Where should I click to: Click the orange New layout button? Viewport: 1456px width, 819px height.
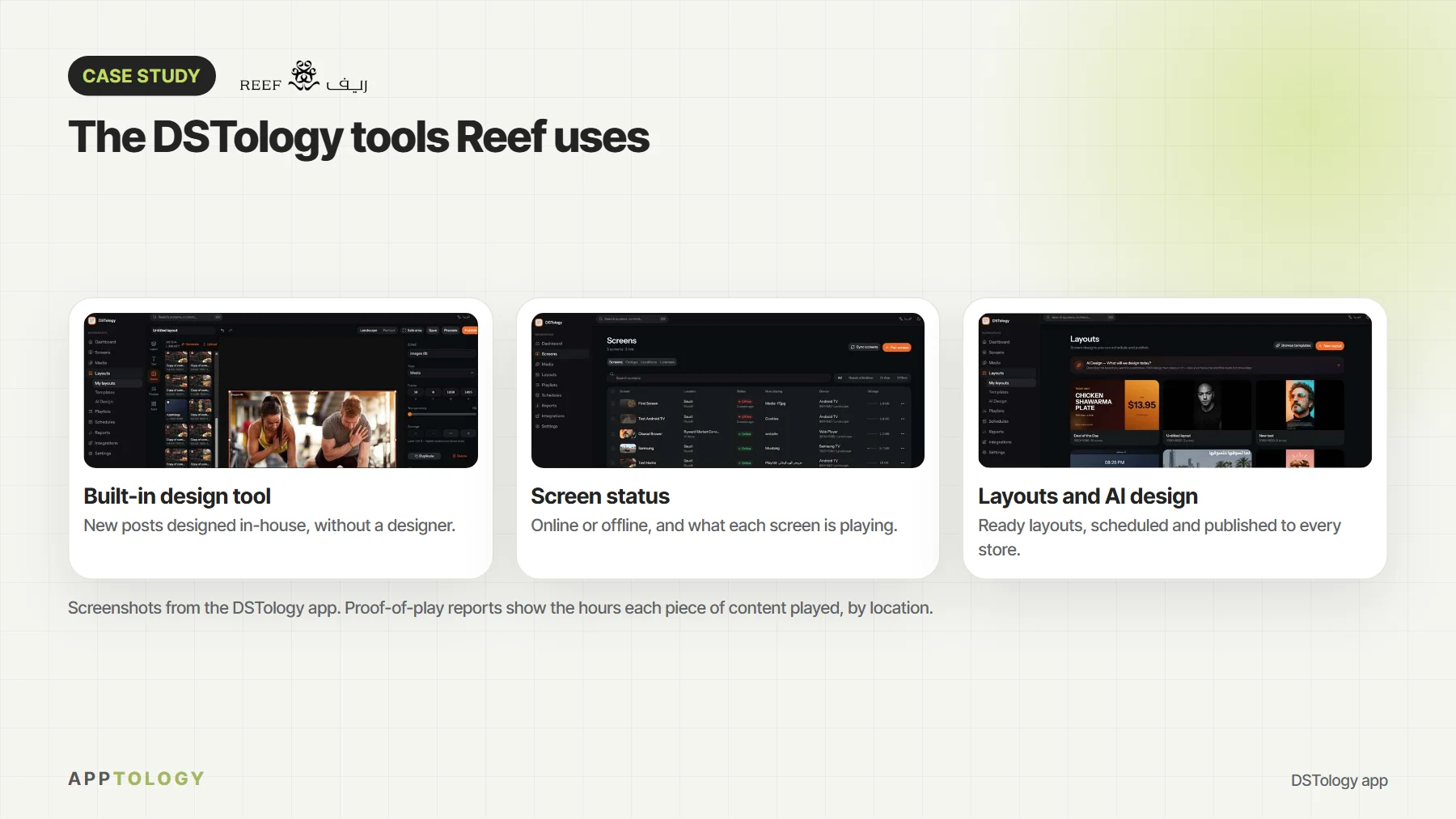click(1331, 345)
